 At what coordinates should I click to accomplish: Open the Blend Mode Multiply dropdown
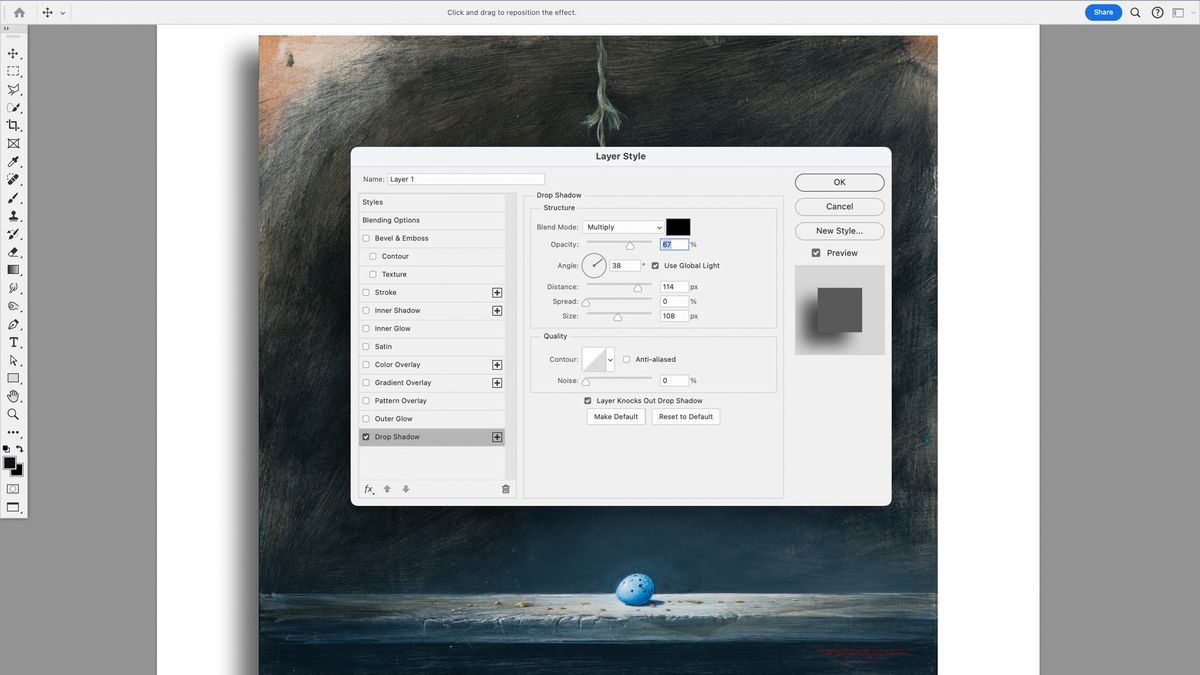623,228
